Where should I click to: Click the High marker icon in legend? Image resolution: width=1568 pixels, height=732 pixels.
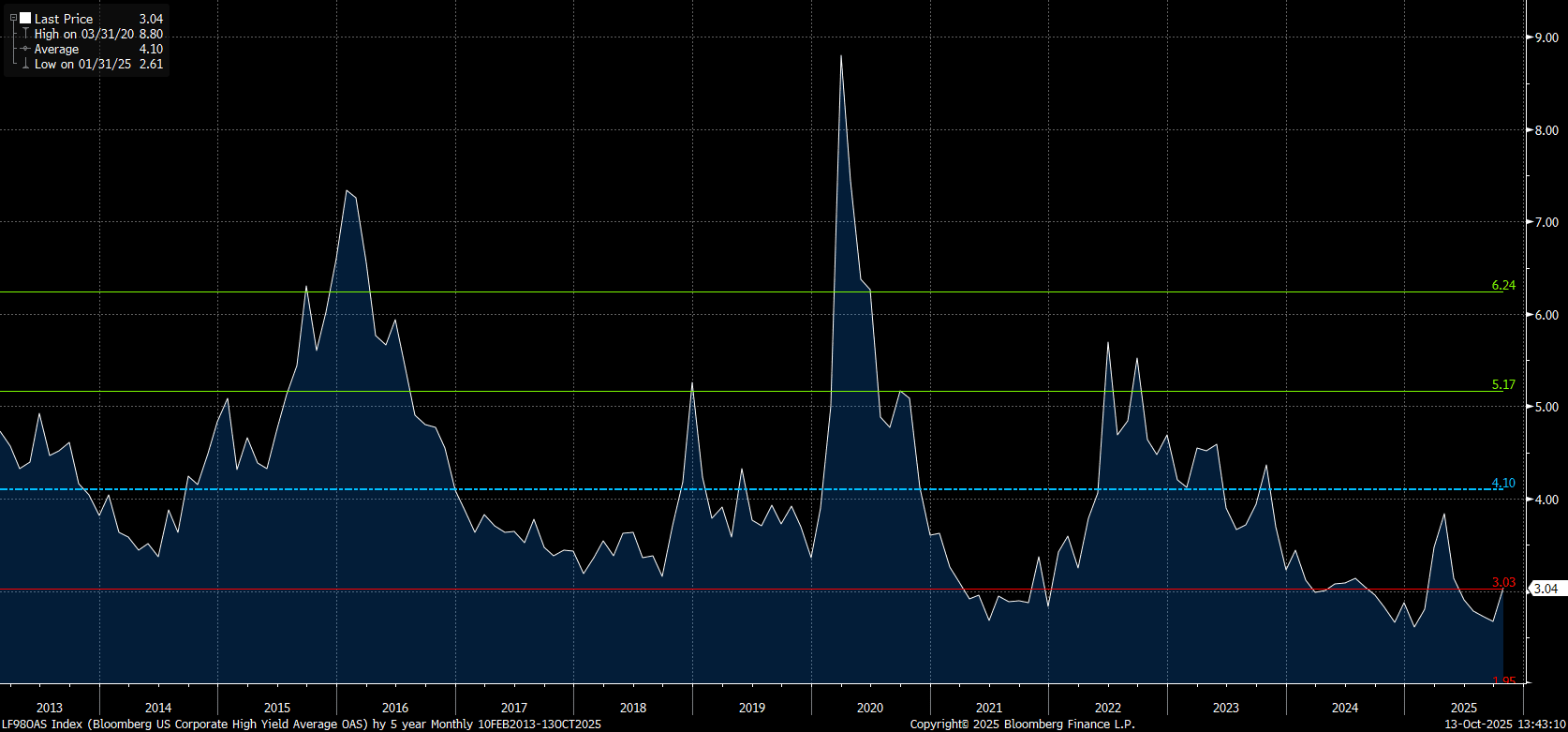pos(25,34)
